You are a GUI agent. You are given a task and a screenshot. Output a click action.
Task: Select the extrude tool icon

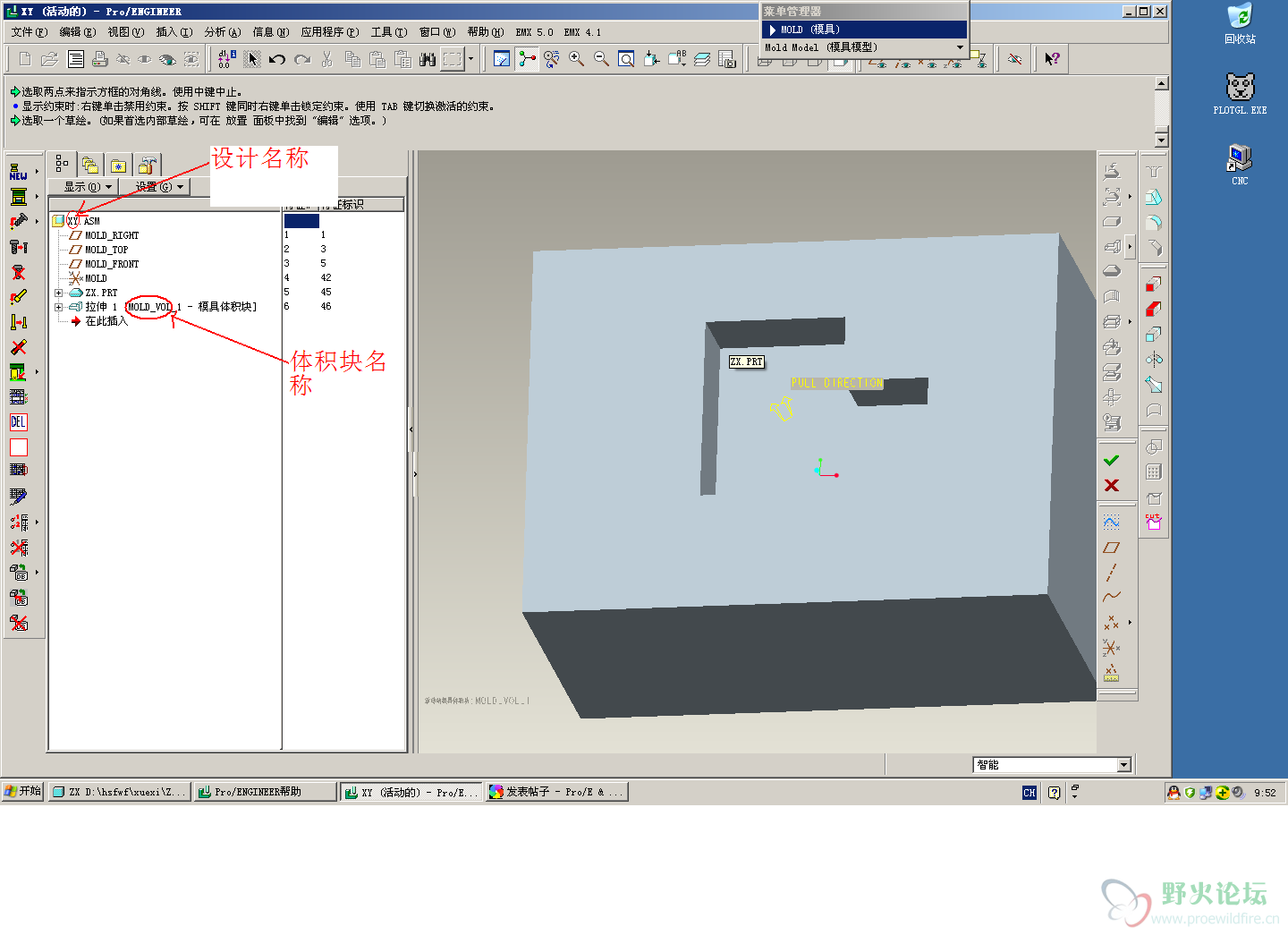pyautogui.click(x=1112, y=246)
